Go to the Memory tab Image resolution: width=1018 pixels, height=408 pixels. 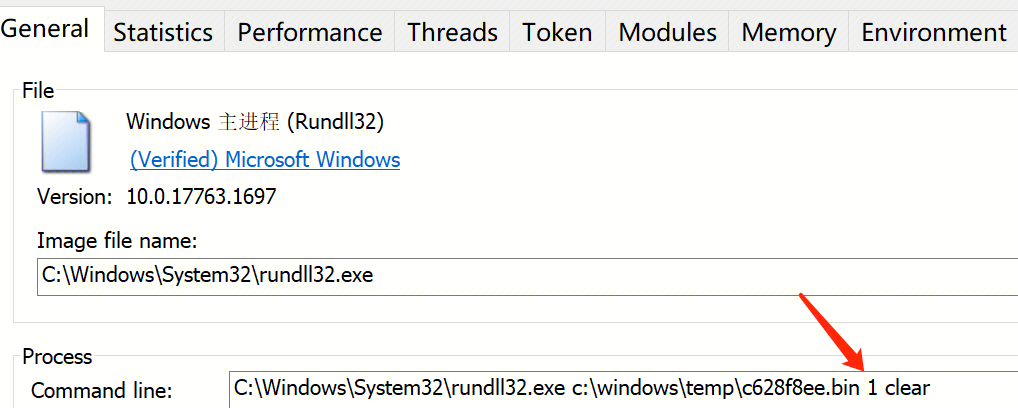coord(789,32)
